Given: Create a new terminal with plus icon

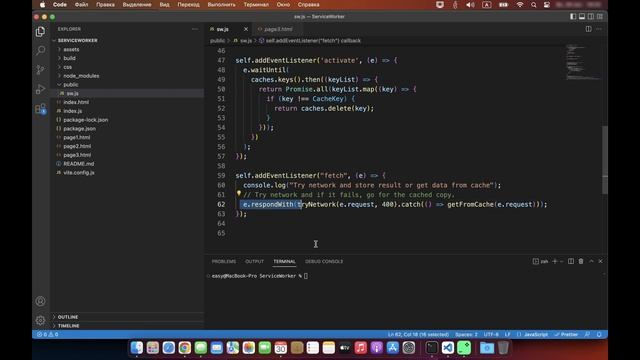Looking at the screenshot, I should point(554,261).
